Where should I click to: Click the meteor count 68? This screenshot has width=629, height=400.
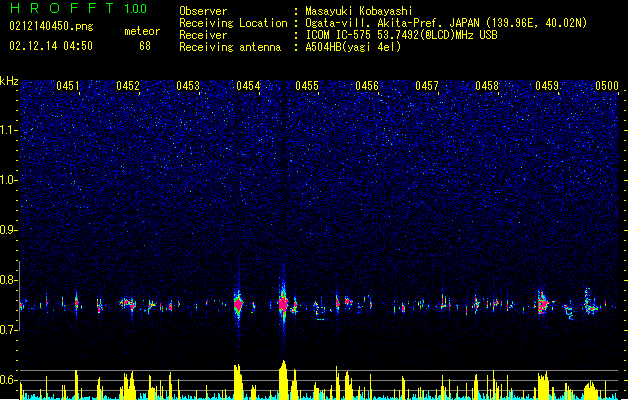coord(145,46)
